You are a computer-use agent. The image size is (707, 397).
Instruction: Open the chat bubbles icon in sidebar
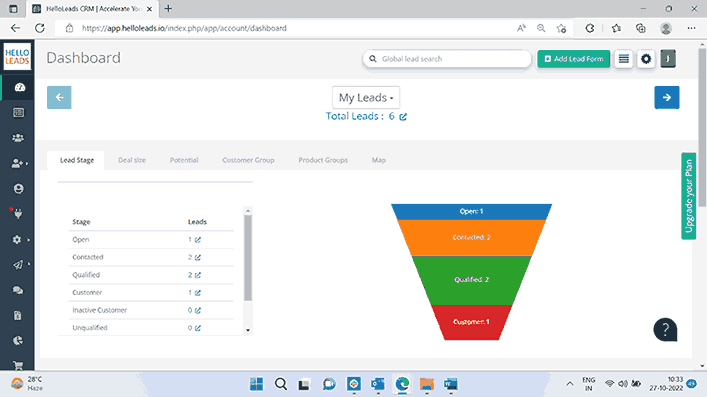[x=18, y=290]
